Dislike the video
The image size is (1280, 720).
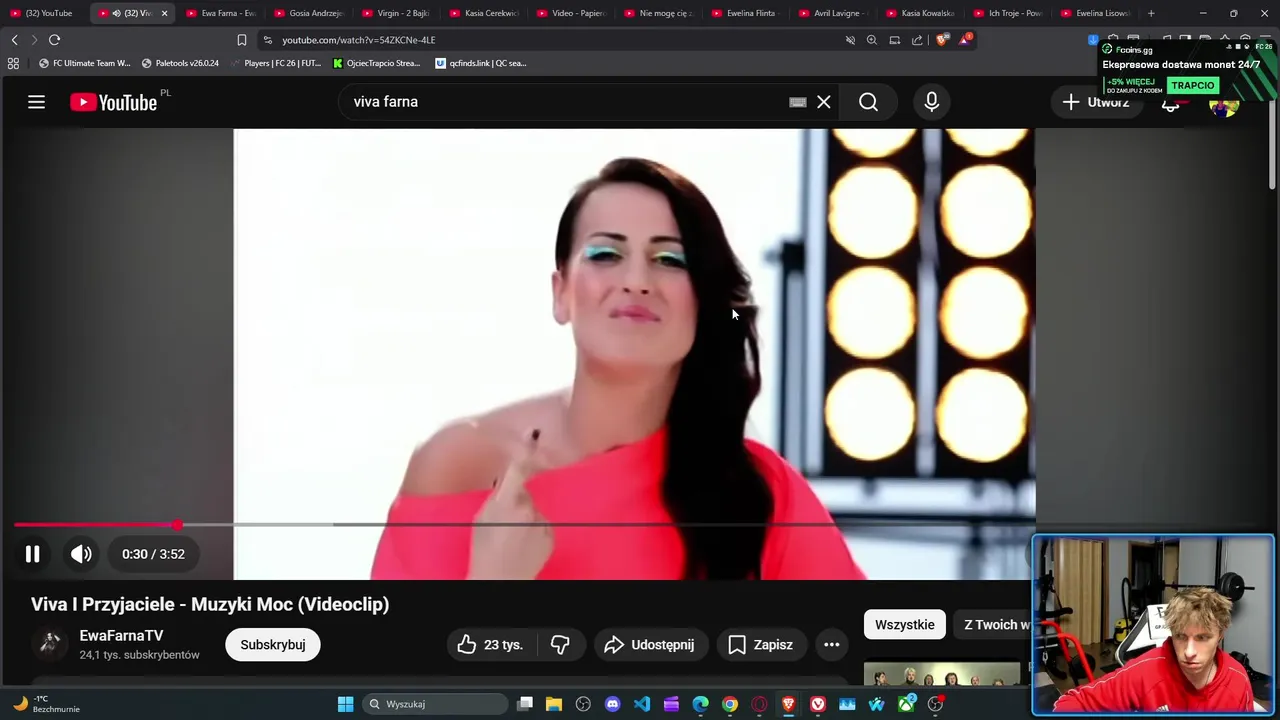560,645
